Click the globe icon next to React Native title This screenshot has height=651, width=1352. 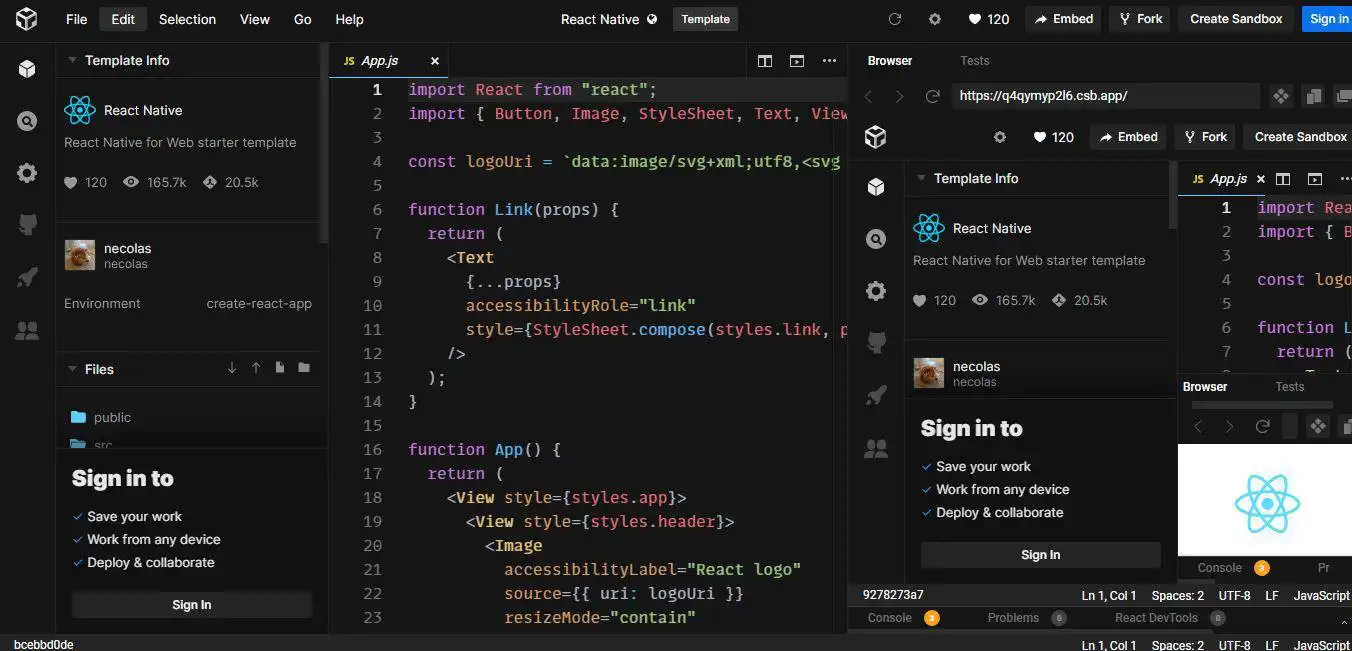pos(652,19)
